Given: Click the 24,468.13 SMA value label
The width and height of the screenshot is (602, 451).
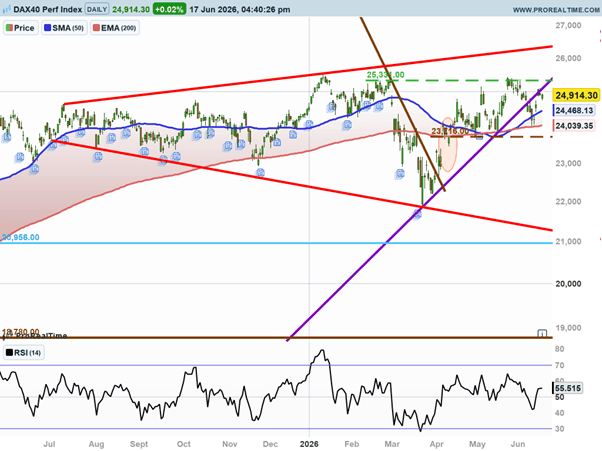Looking at the screenshot, I should click(x=574, y=111).
